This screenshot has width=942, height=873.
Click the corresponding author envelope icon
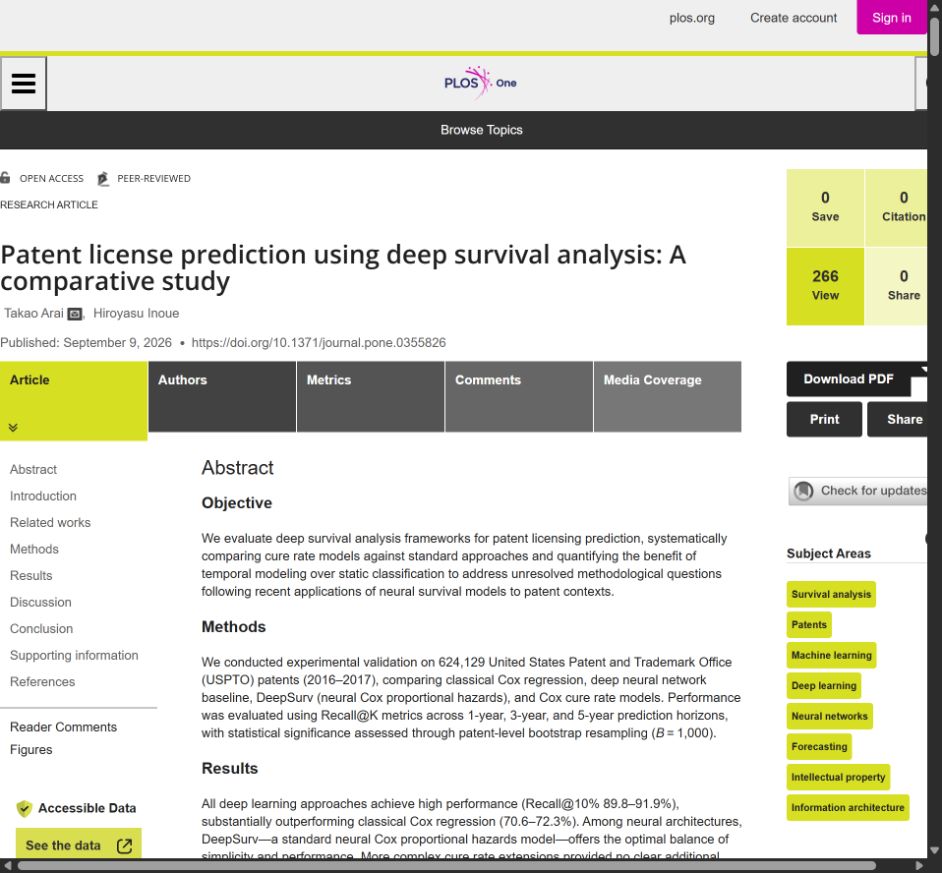pos(75,314)
